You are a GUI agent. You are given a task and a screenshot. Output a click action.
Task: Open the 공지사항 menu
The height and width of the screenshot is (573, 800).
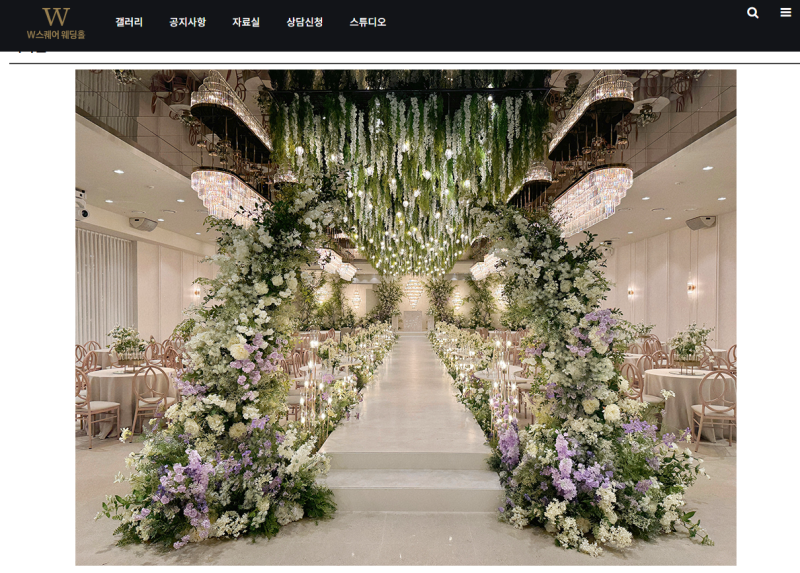[x=187, y=22]
